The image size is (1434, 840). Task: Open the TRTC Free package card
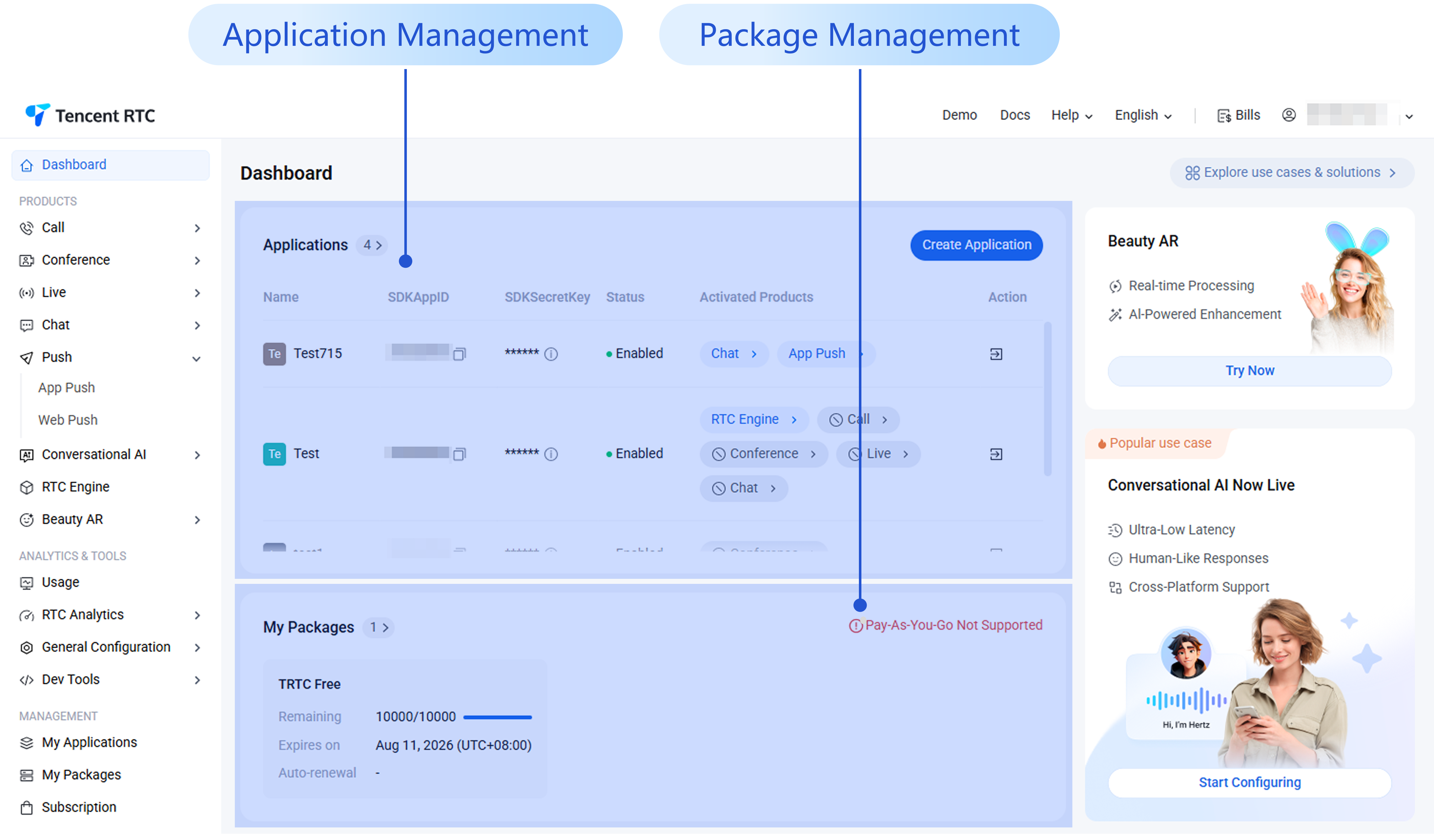click(405, 729)
